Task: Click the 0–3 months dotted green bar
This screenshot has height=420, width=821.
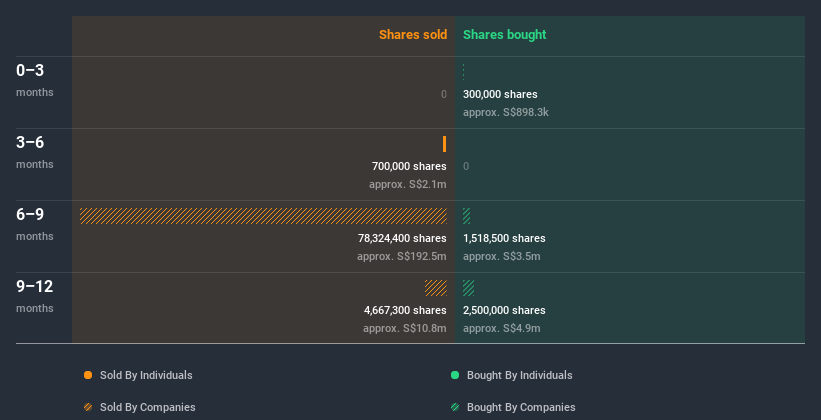Action: [x=464, y=72]
